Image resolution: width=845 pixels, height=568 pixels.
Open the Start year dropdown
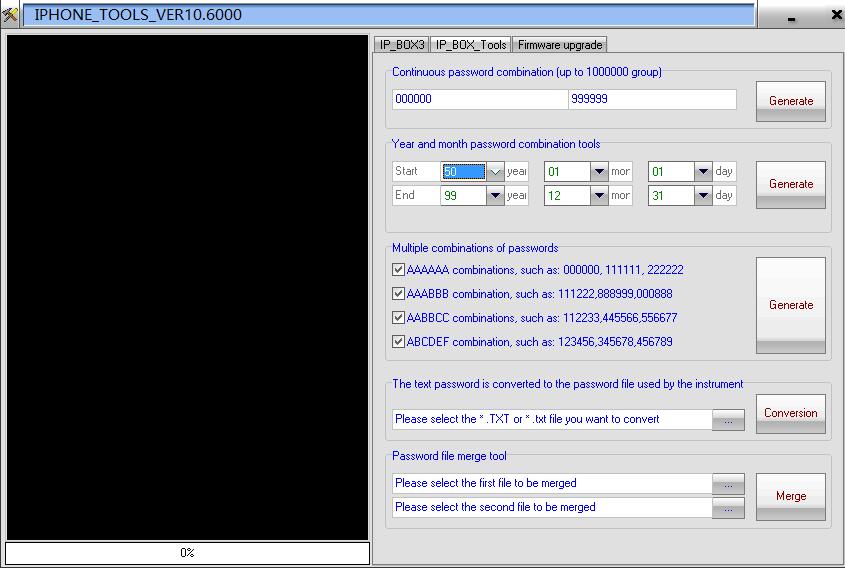coord(495,172)
